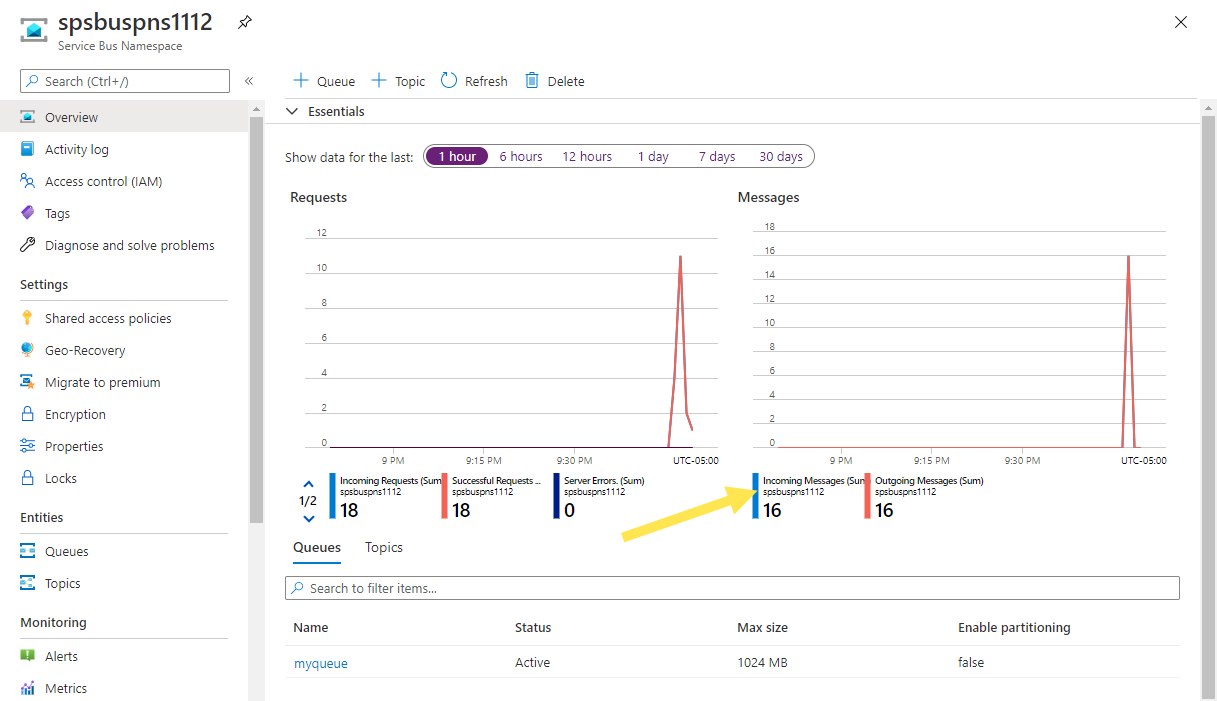Viewport: 1217px width, 701px height.
Task: Collapse the Essentials section
Action: (x=292, y=112)
